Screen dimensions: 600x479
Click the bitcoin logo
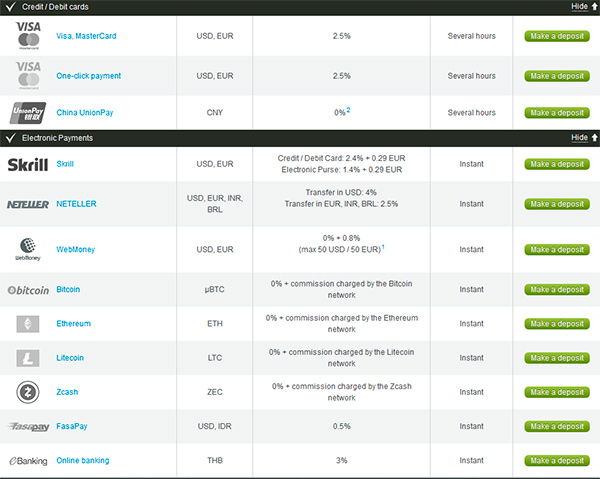pos(28,290)
